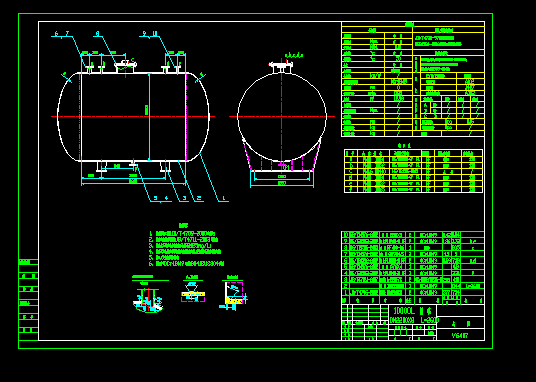Select the bottom drain nozzle in the side view
This screenshot has height=382, width=536.
click(x=133, y=165)
